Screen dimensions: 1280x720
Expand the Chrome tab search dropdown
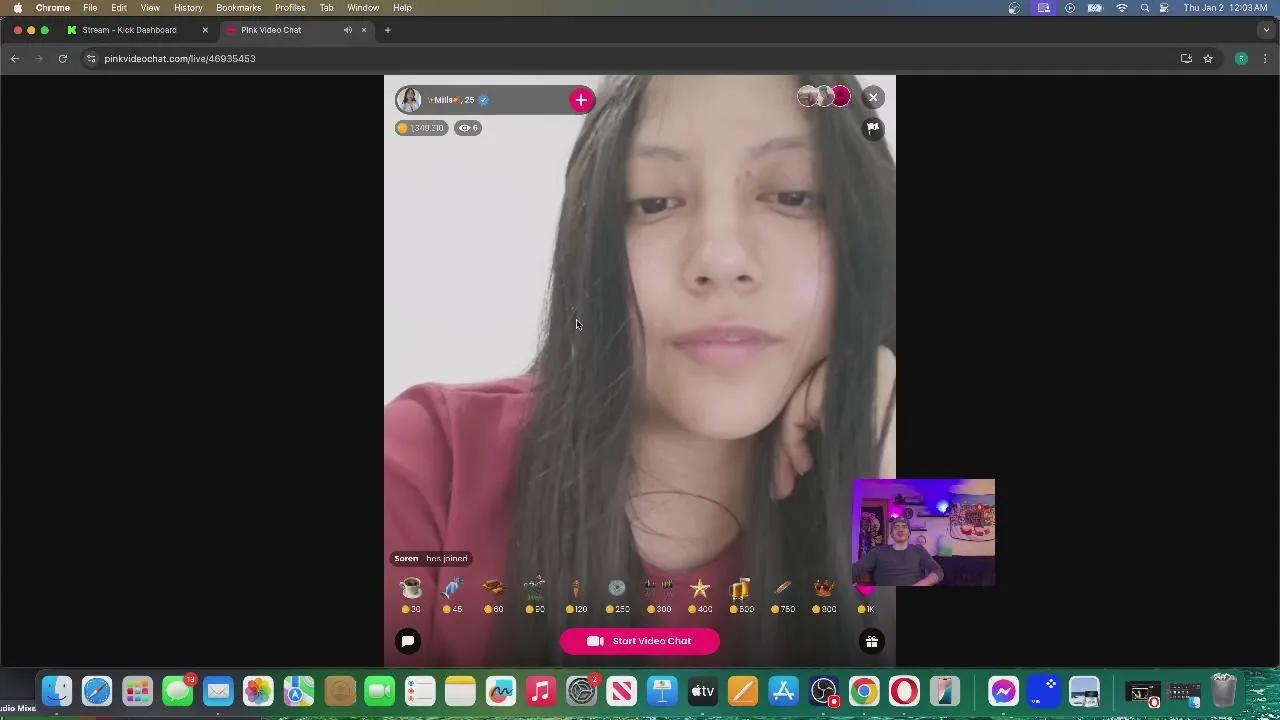click(1266, 30)
